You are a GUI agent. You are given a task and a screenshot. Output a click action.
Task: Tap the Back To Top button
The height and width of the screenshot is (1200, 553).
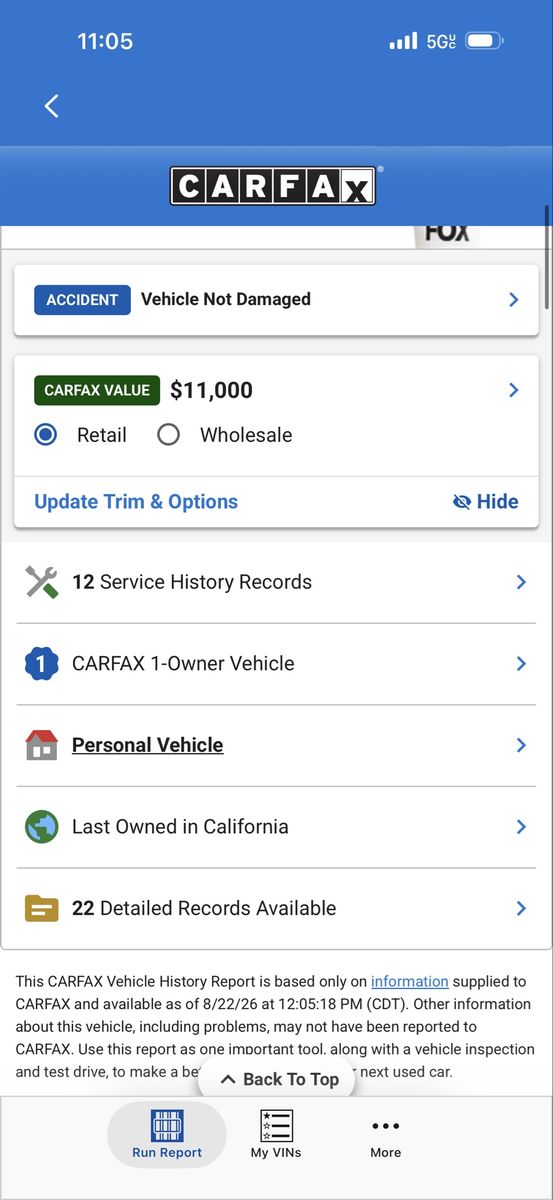click(x=279, y=1079)
